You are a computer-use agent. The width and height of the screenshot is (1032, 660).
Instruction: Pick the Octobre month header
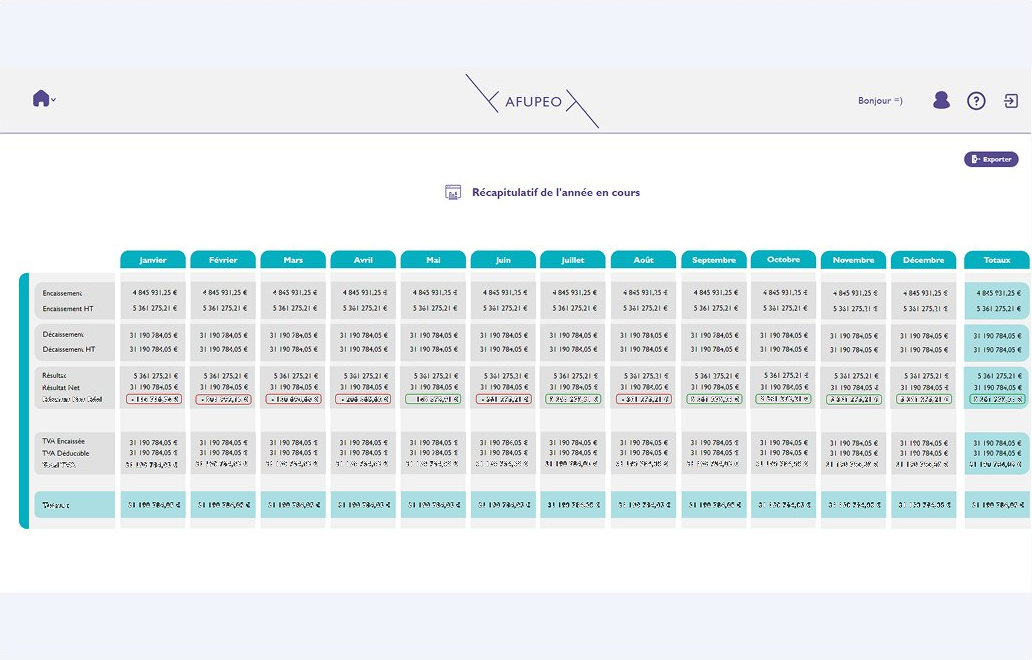pyautogui.click(x=783, y=259)
